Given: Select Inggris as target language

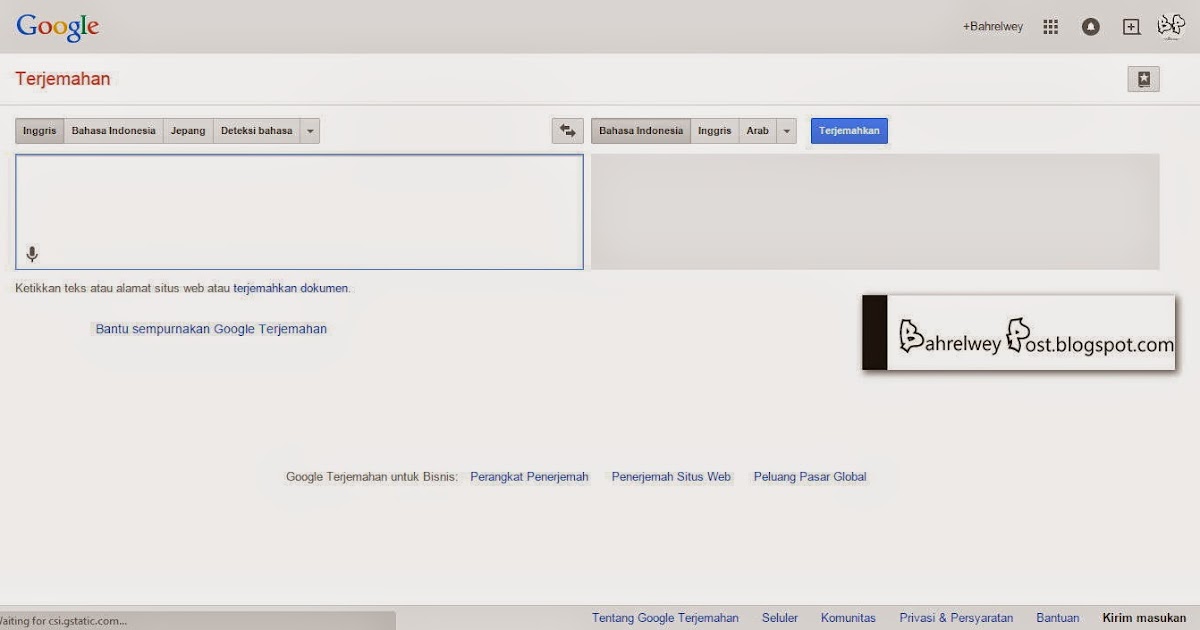Looking at the screenshot, I should (x=714, y=131).
